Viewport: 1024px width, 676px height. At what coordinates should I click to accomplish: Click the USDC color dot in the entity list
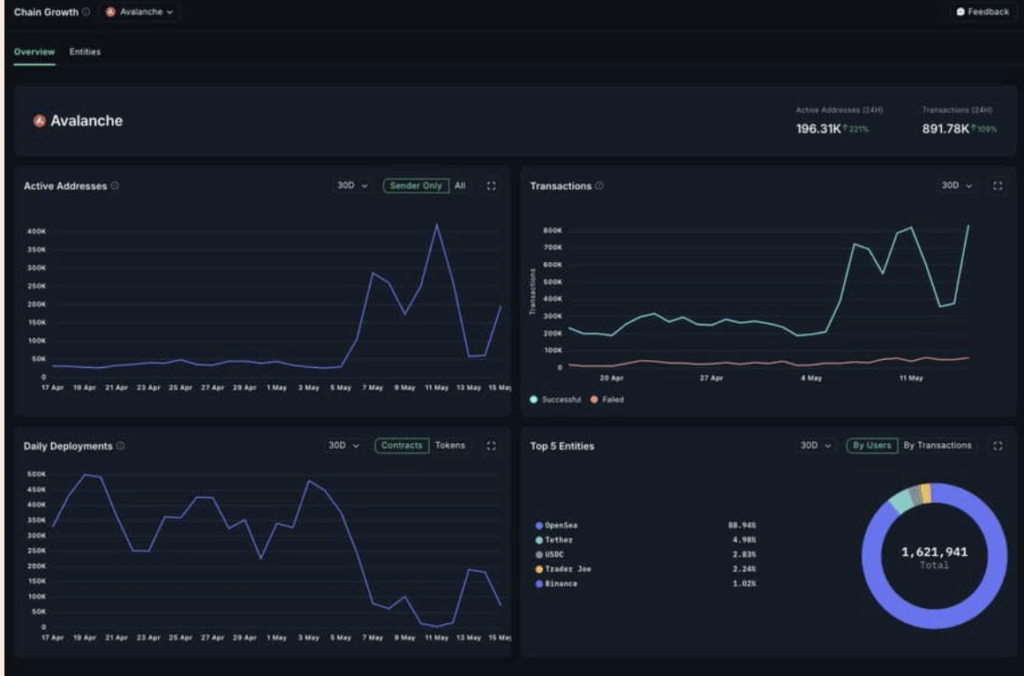point(539,555)
